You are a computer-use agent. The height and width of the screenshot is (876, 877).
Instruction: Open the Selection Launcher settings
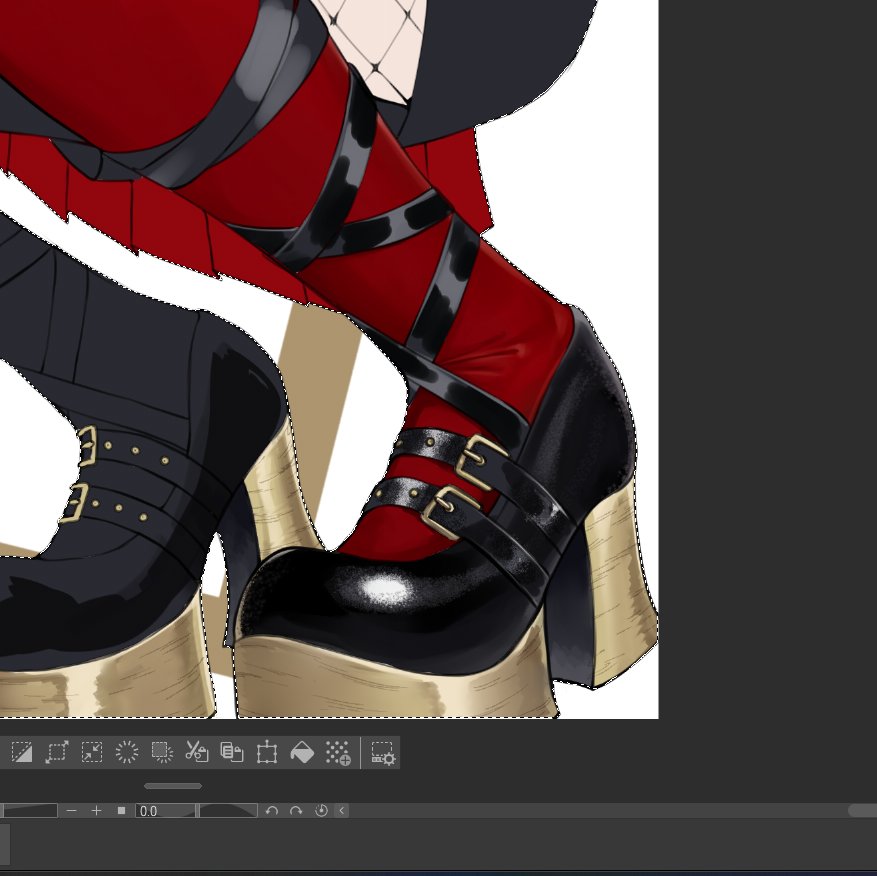381,753
